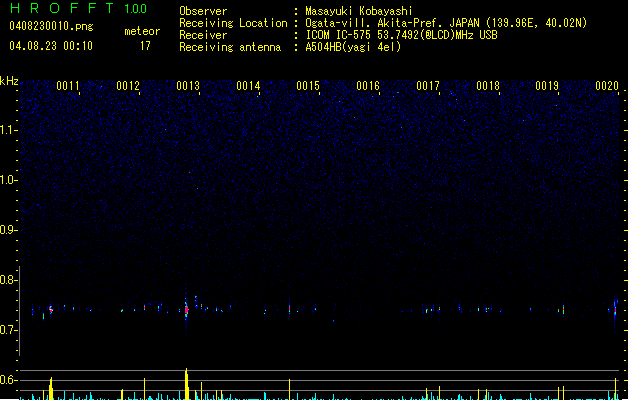Click the Receiving antenna label
Image resolution: width=629 pixels, height=400 pixels.
coord(230,47)
